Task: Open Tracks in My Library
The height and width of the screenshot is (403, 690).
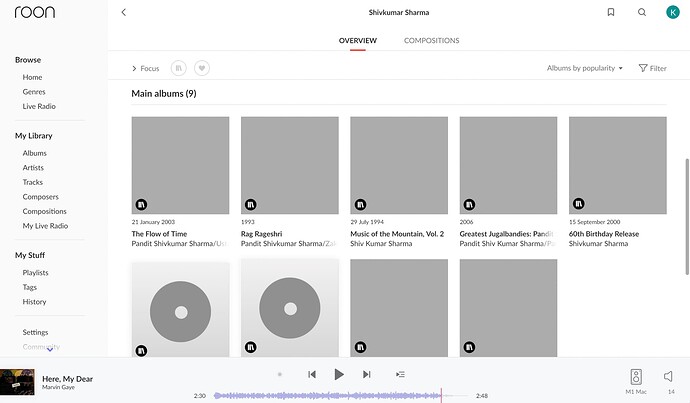Action: click(33, 182)
